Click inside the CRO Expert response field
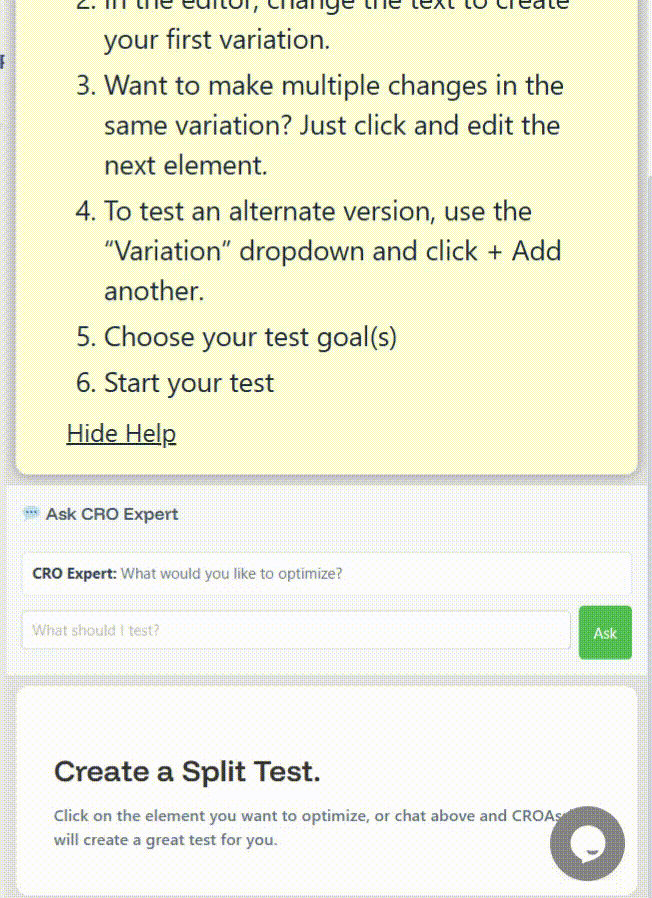This screenshot has height=898, width=652. pos(326,573)
